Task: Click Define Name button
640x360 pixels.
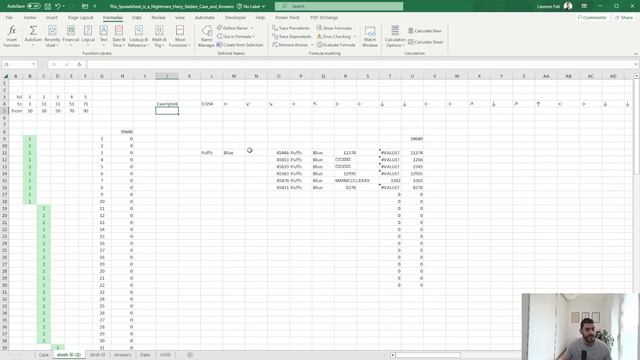Action: [x=233, y=28]
